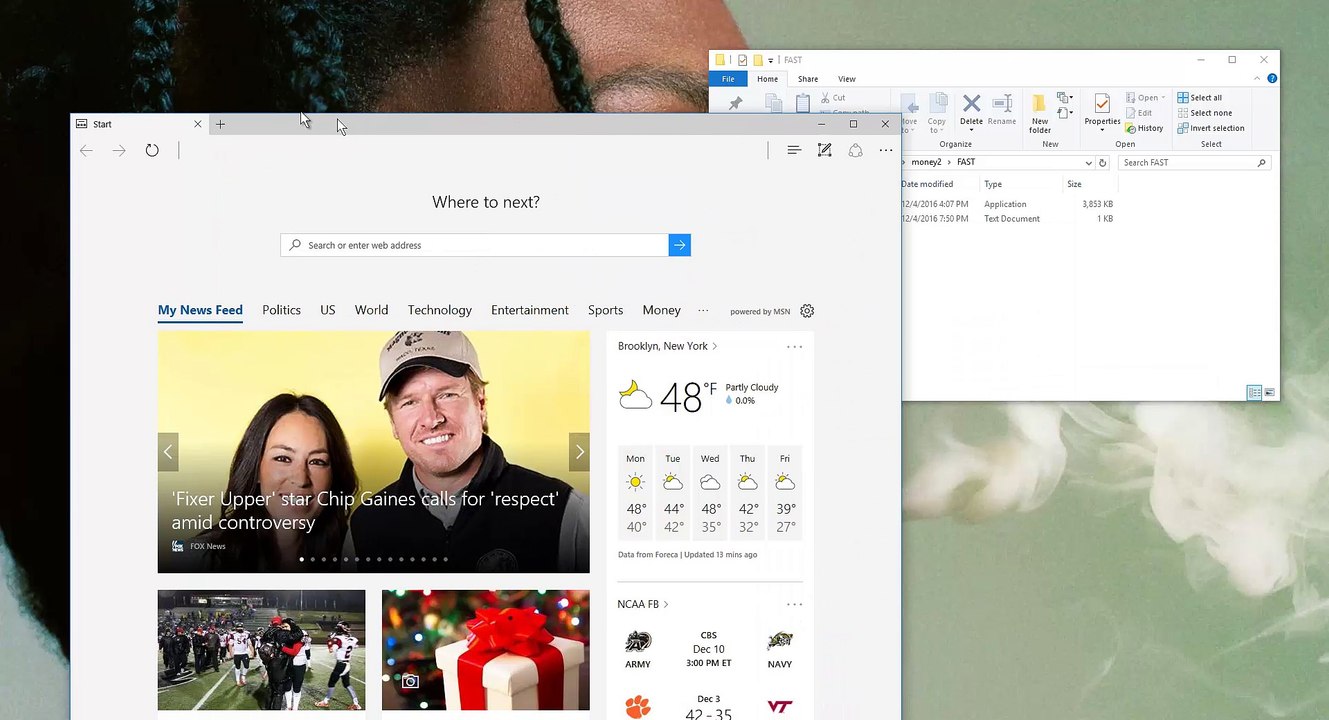Show the previous headline in the carousel
The image size is (1329, 720).
[168, 452]
